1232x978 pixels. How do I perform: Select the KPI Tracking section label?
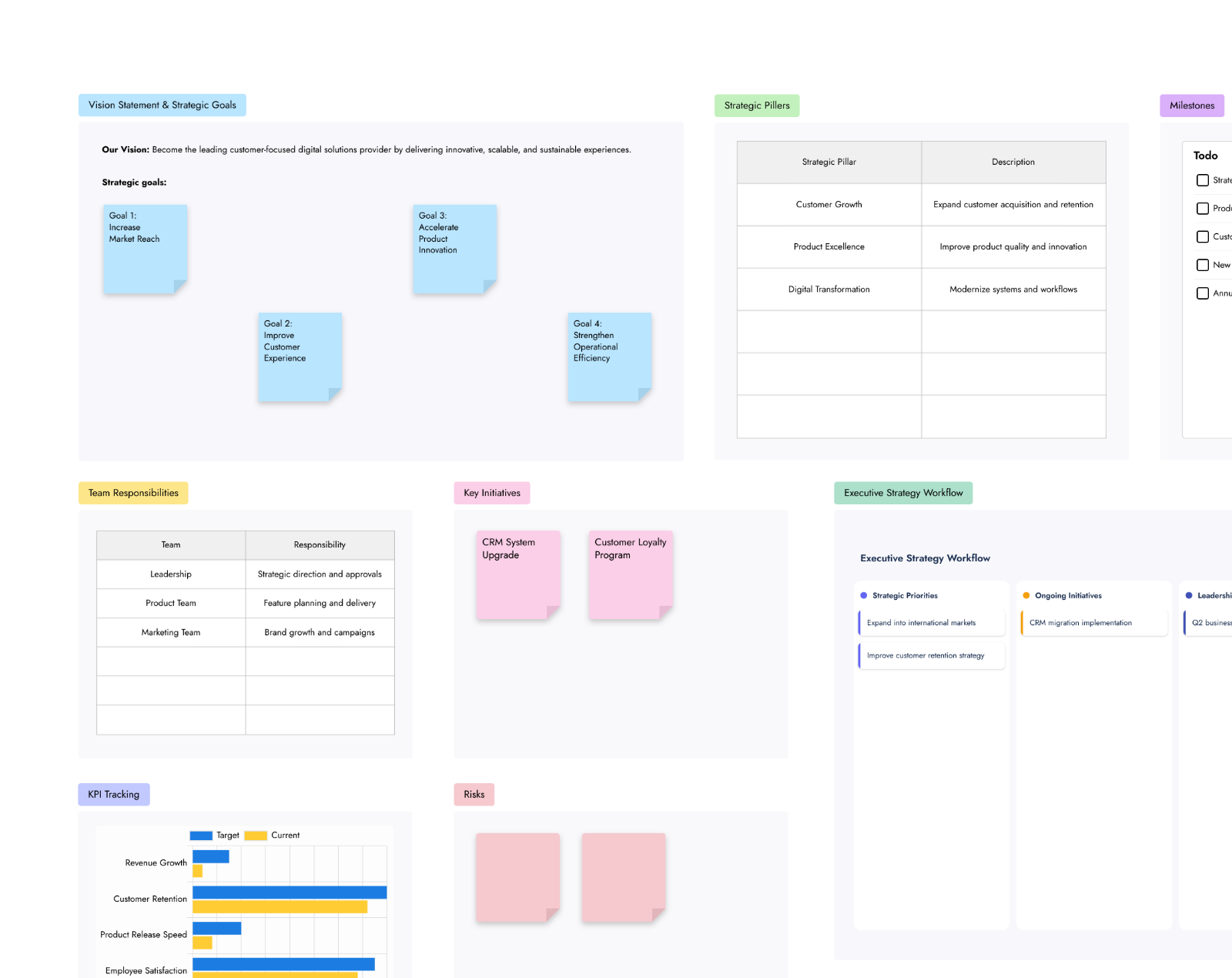pos(114,795)
